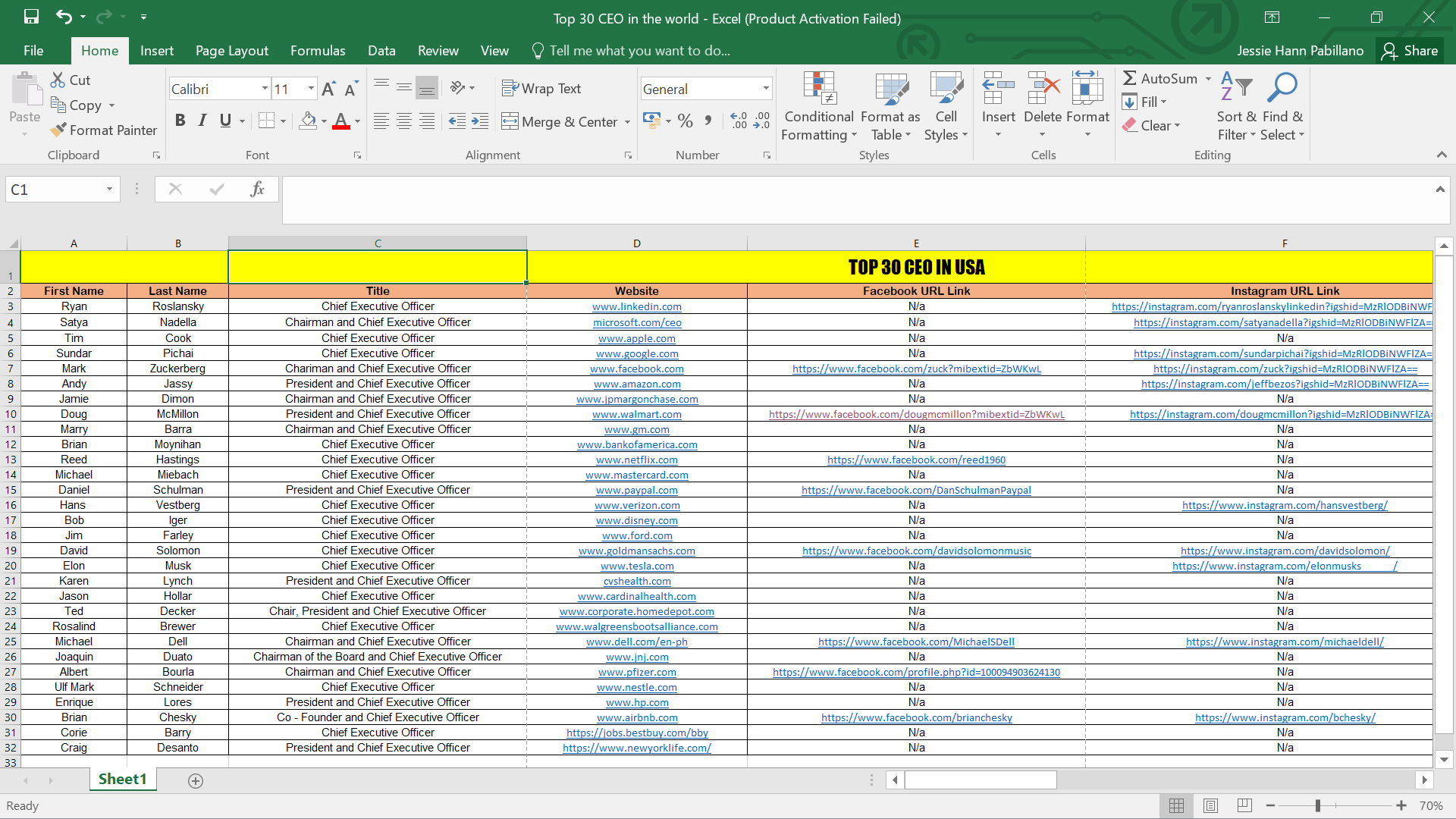Click the Undo arrow icon
The image size is (1456, 819).
pyautogui.click(x=64, y=17)
